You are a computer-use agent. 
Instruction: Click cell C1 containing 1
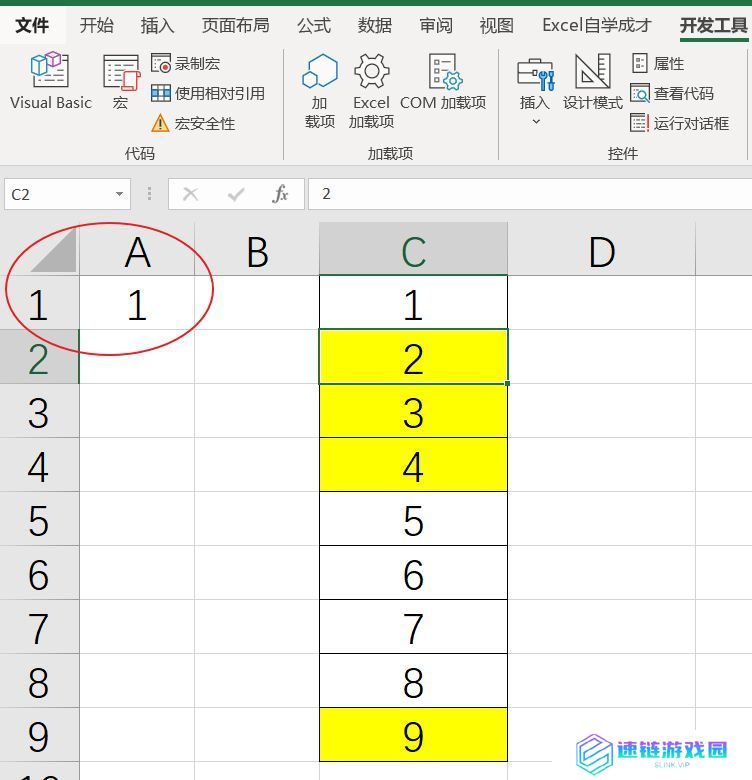click(x=413, y=302)
